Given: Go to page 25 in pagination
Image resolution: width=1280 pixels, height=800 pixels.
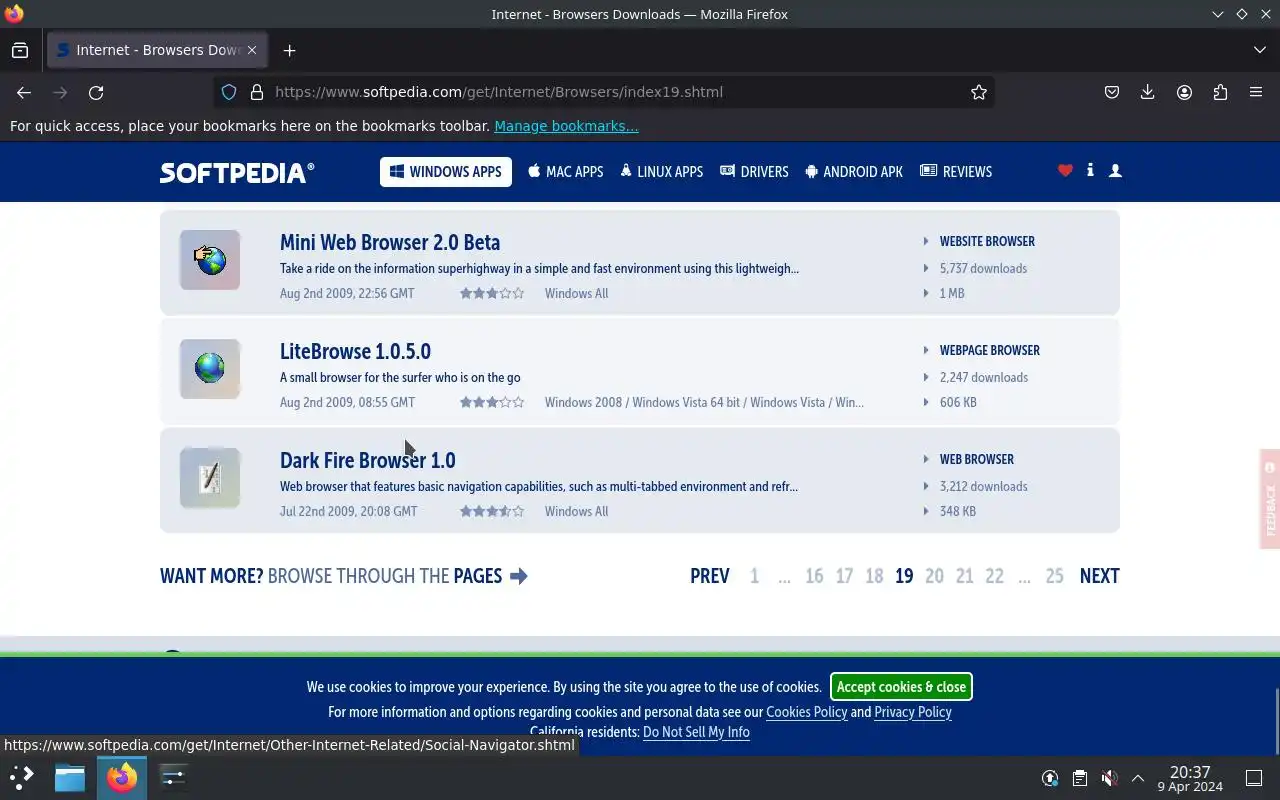Looking at the screenshot, I should click(x=1054, y=576).
